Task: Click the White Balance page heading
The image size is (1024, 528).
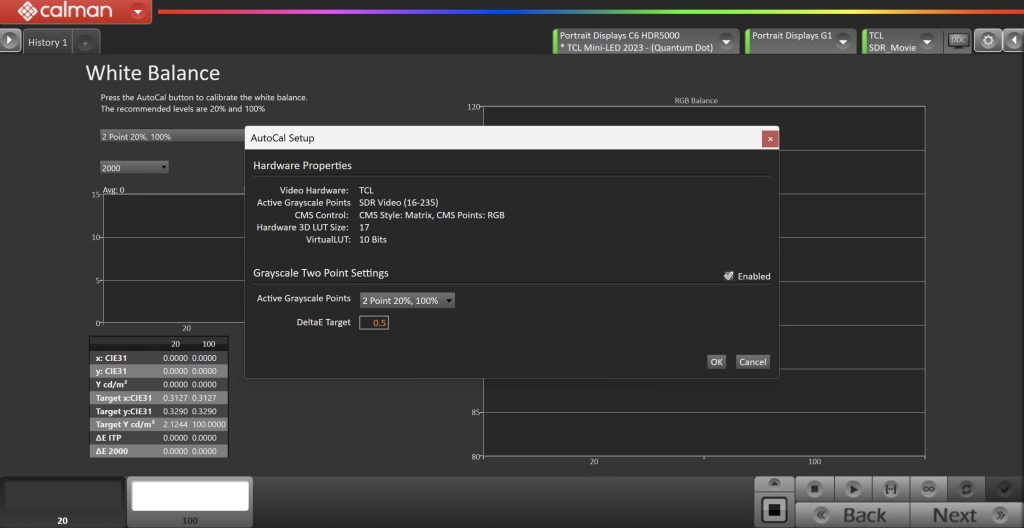Action: tap(152, 73)
